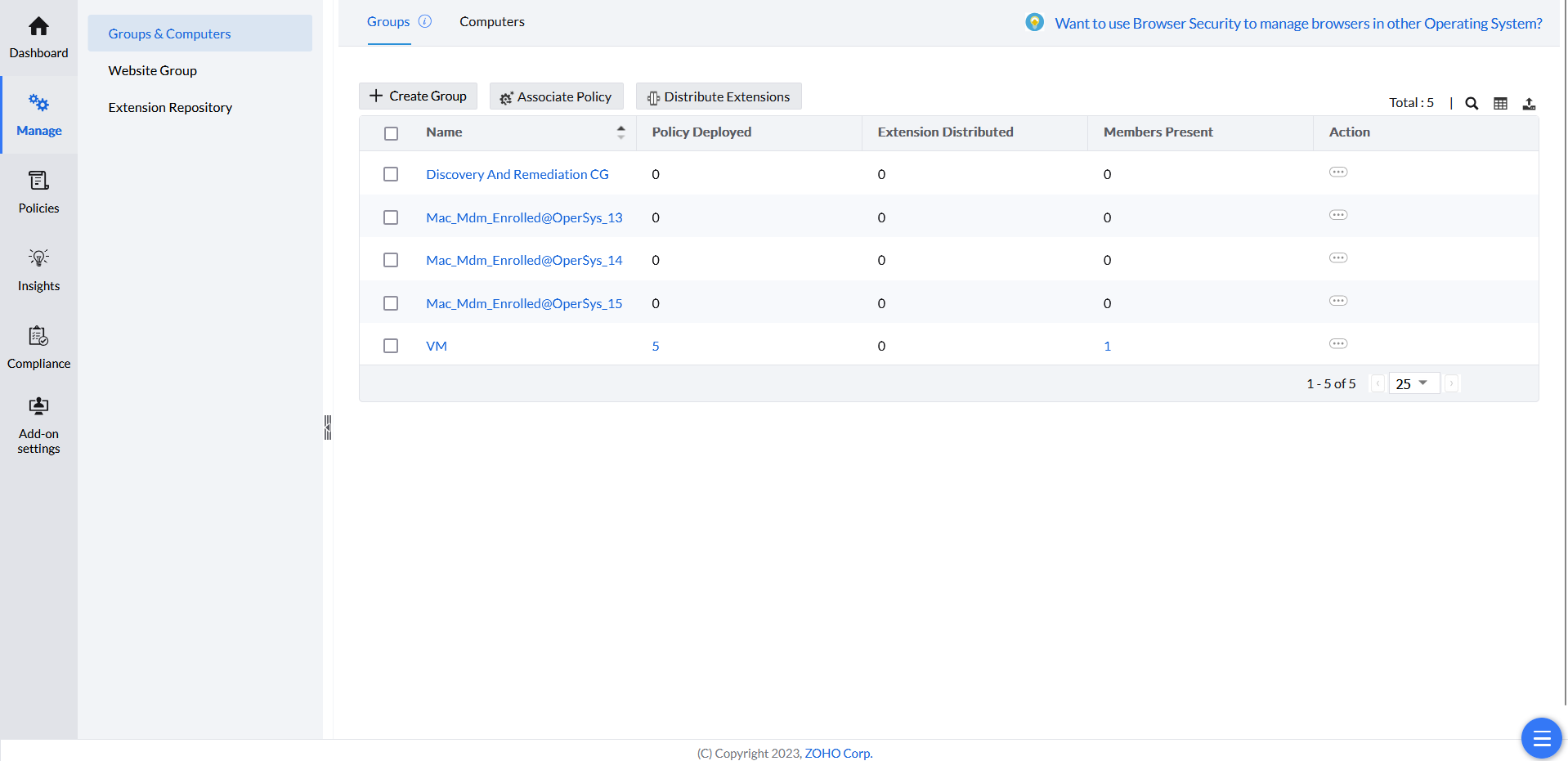Image resolution: width=1568 pixels, height=761 pixels.
Task: Toggle the select-all checkbox in header
Action: [391, 133]
